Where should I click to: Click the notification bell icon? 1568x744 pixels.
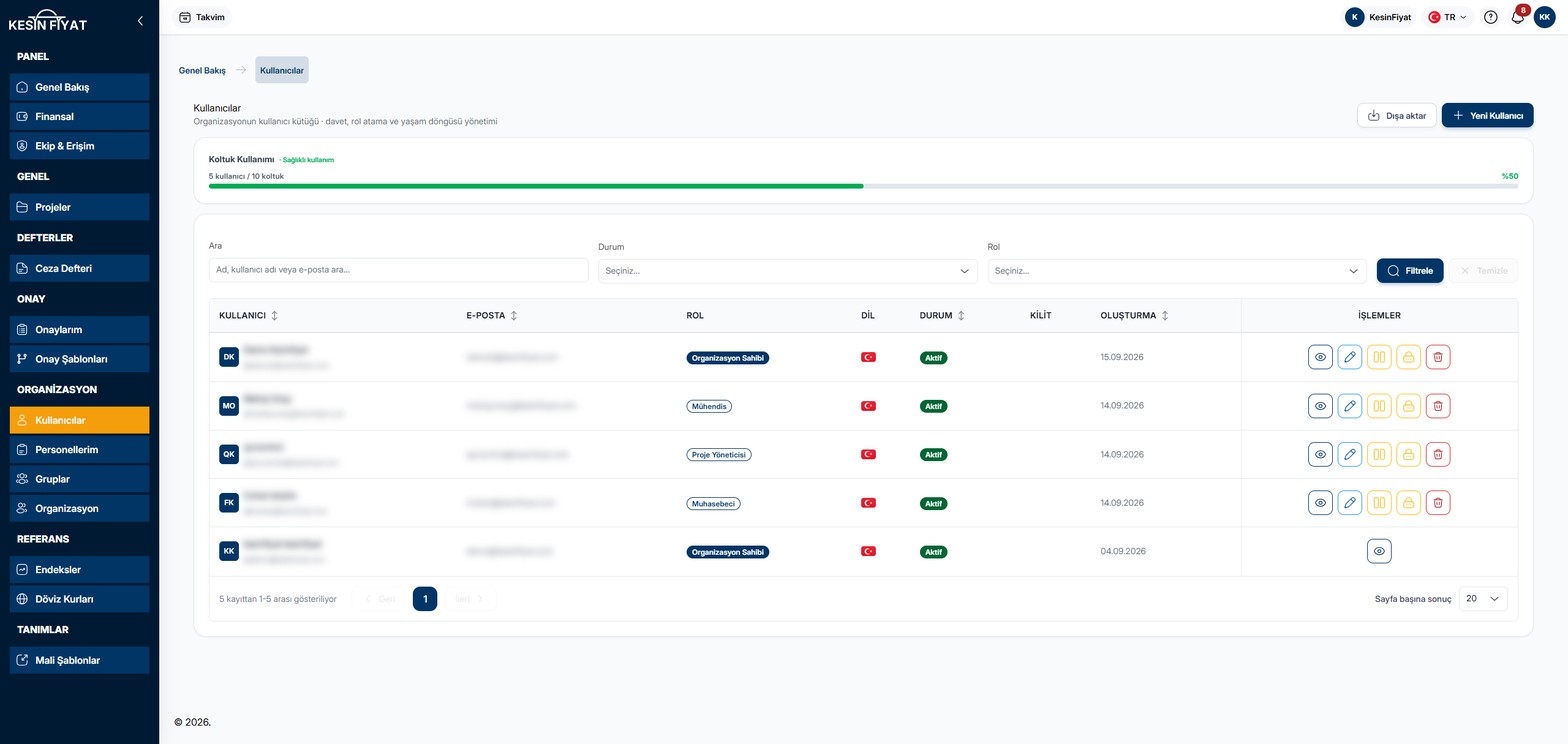(x=1517, y=17)
